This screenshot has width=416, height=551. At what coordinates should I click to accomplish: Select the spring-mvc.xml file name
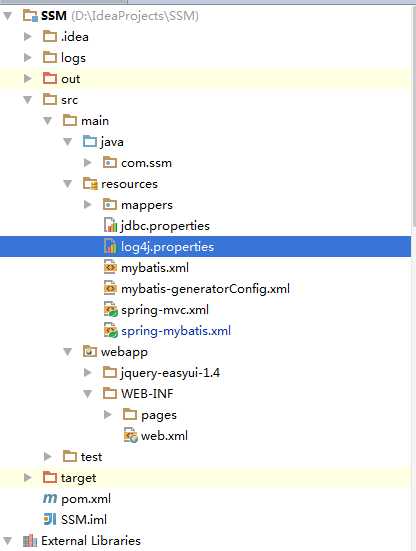[165, 310]
